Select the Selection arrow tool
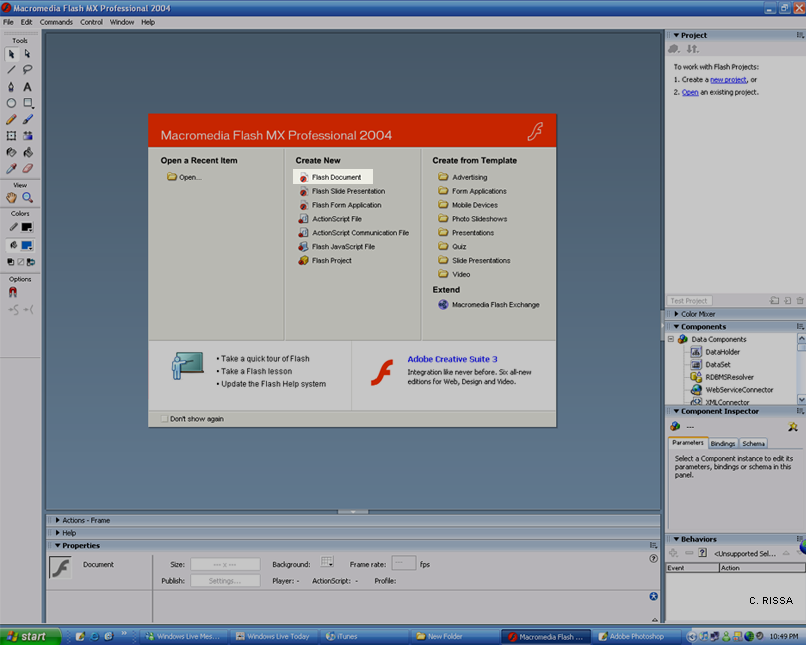Viewport: 806px width, 645px height. tap(11, 54)
